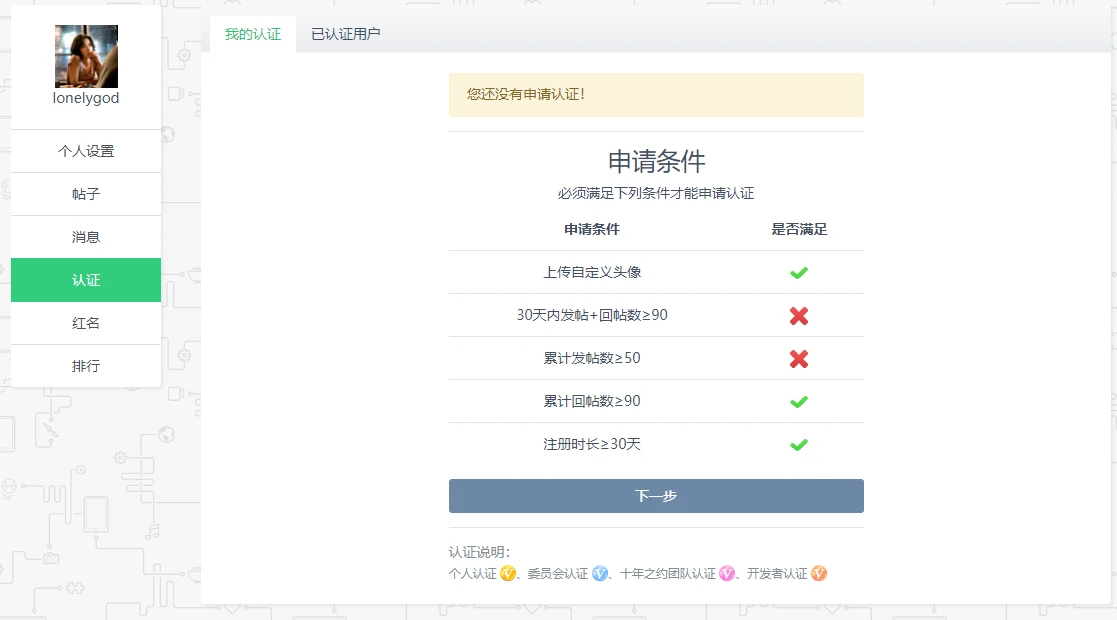1117x620 pixels.
Task: Click the gold 个人认证 badge icon
Action: (x=508, y=574)
